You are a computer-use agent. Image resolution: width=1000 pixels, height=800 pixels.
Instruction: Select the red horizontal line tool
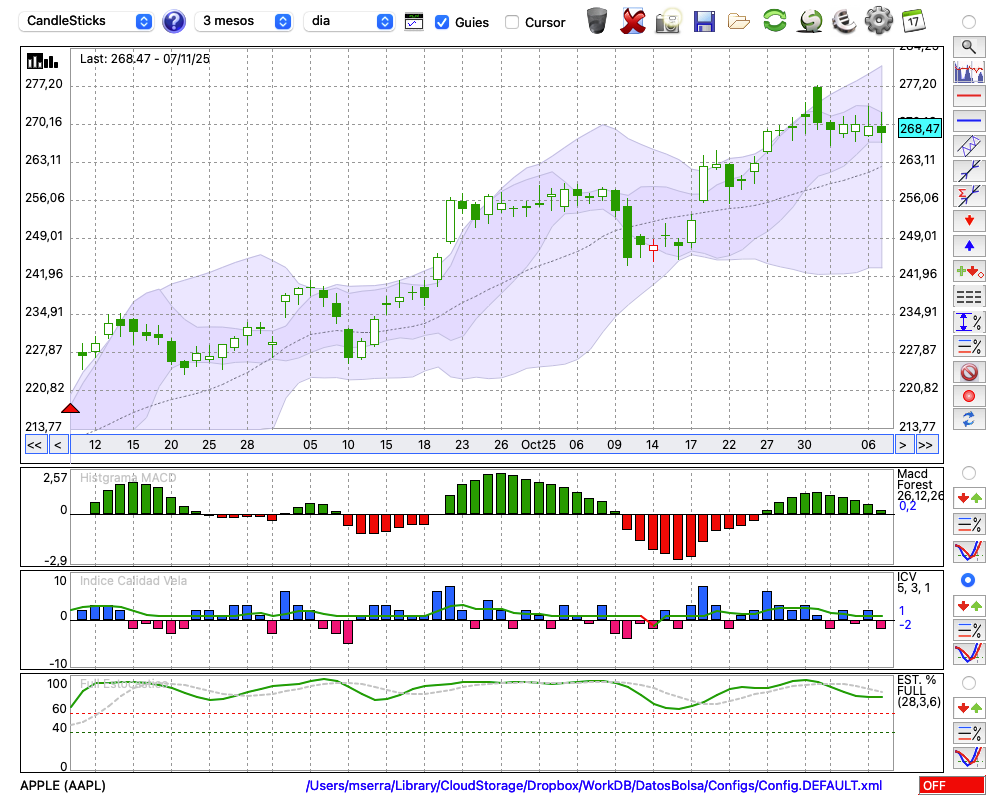968,97
